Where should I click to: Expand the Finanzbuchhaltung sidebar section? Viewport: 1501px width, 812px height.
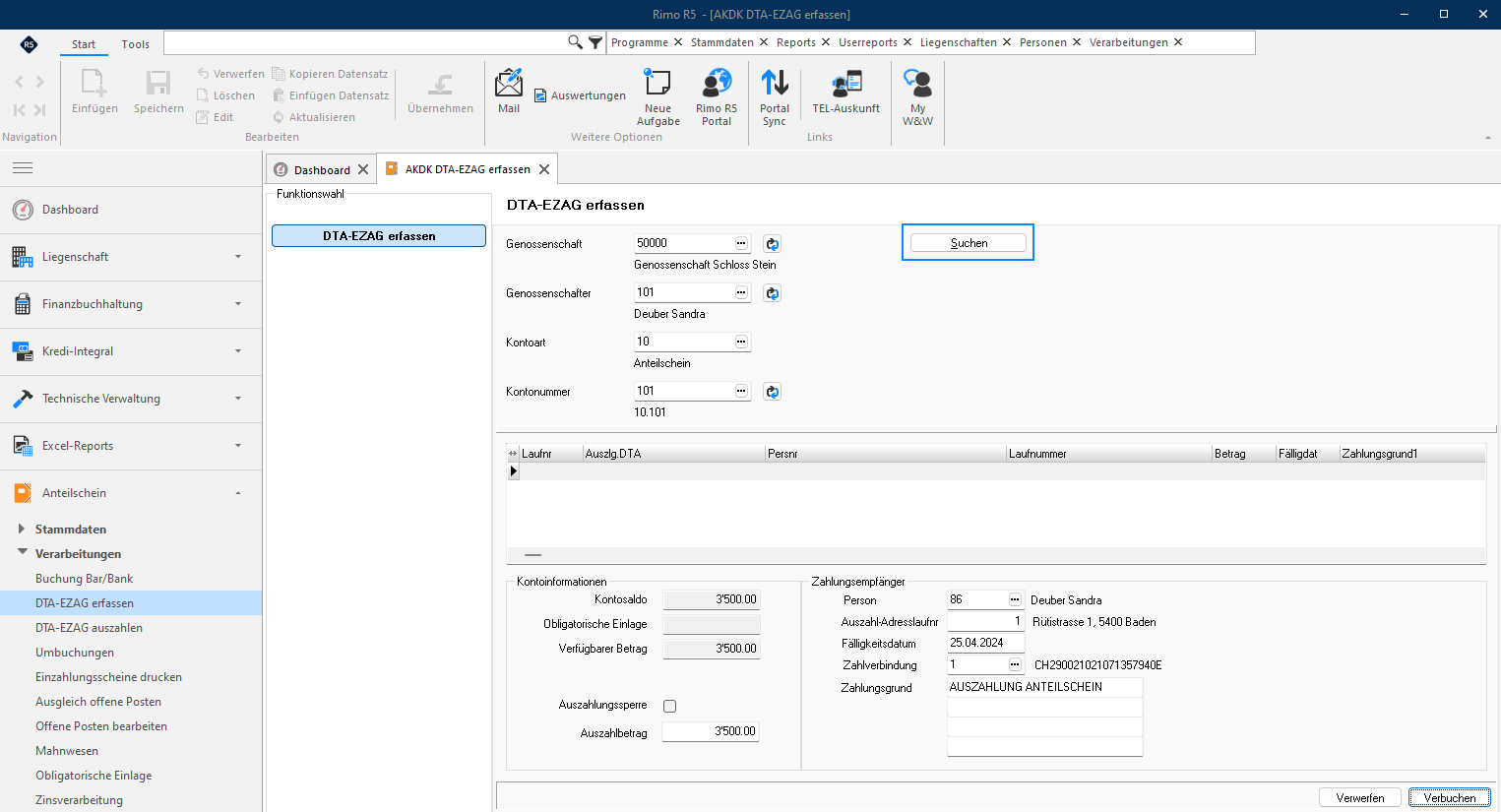[x=131, y=304]
